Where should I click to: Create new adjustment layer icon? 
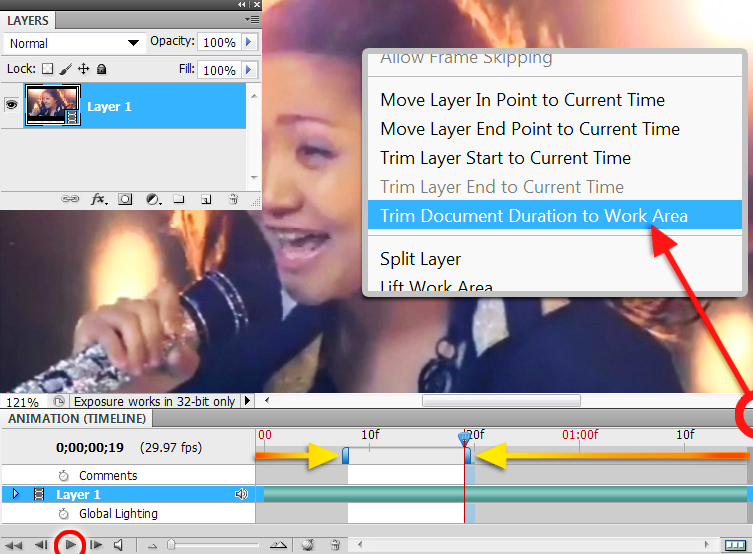click(153, 199)
